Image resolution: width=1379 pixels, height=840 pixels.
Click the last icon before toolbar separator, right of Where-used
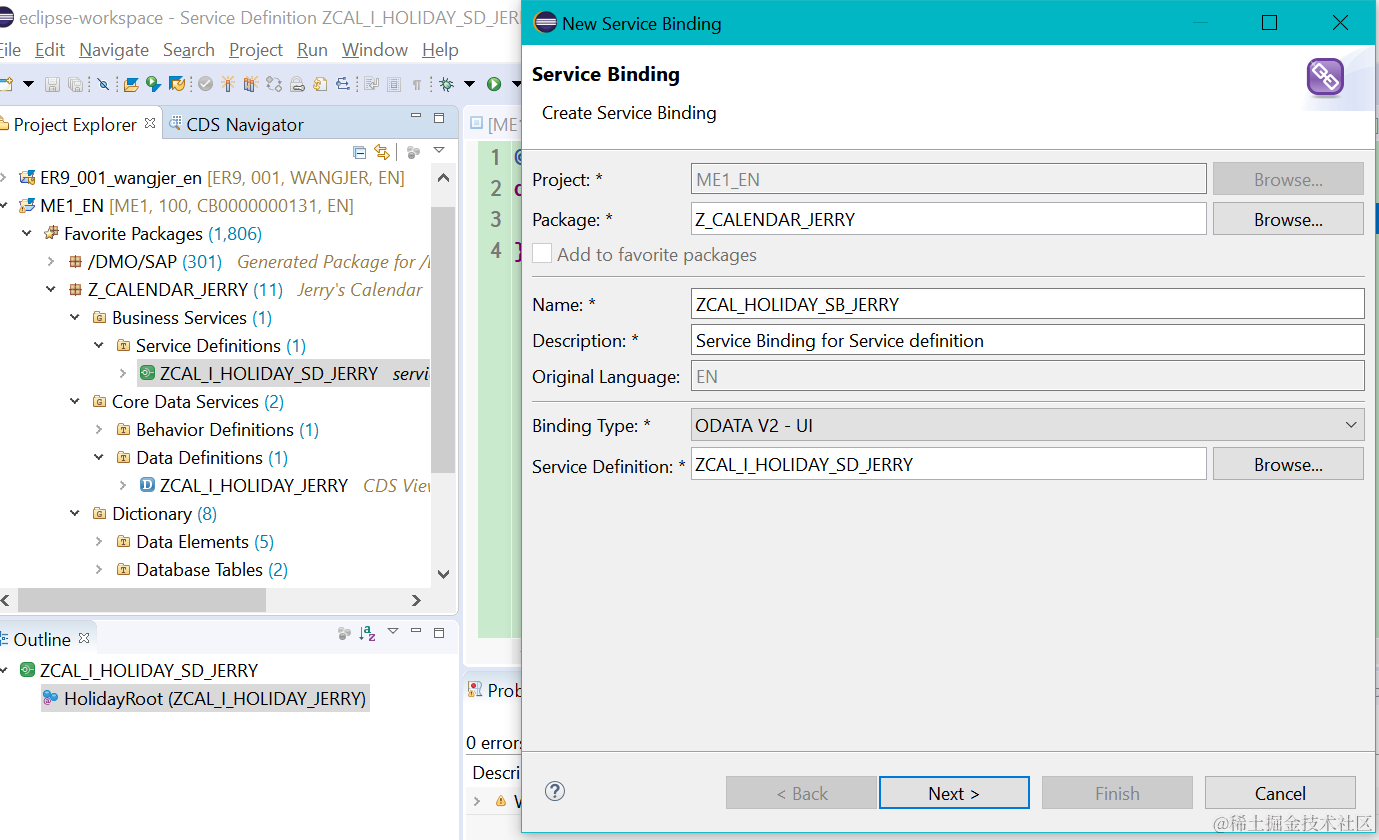(x=342, y=85)
